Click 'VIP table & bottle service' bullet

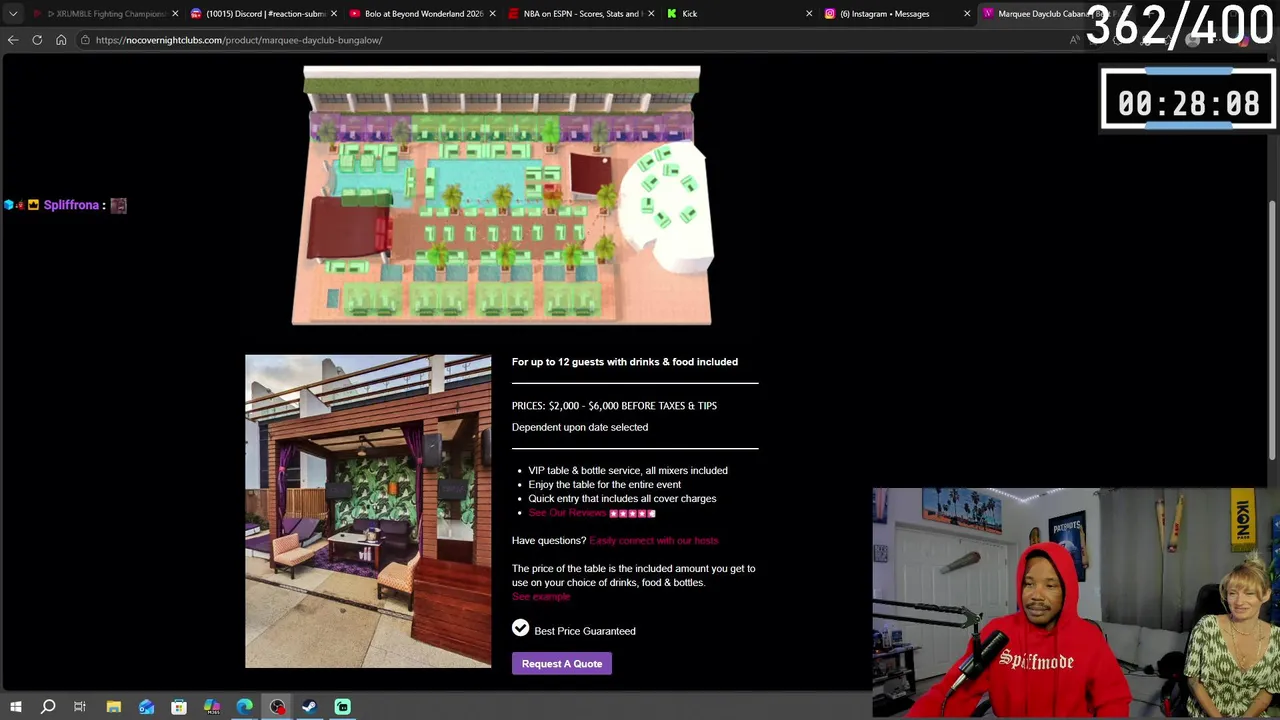628,471
